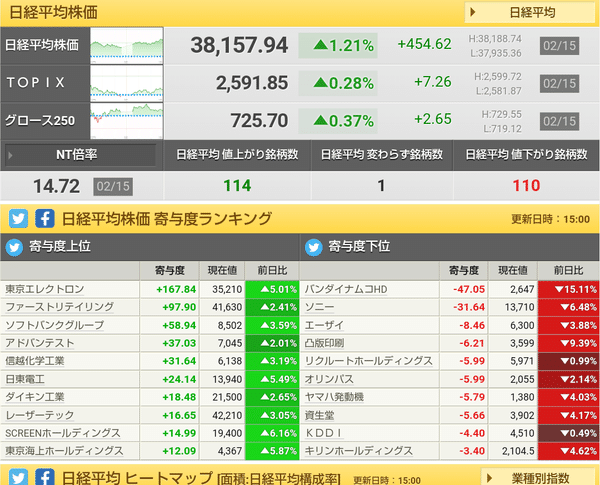
Task: Open リクルートホールディングス stock link
Action: click(368, 361)
